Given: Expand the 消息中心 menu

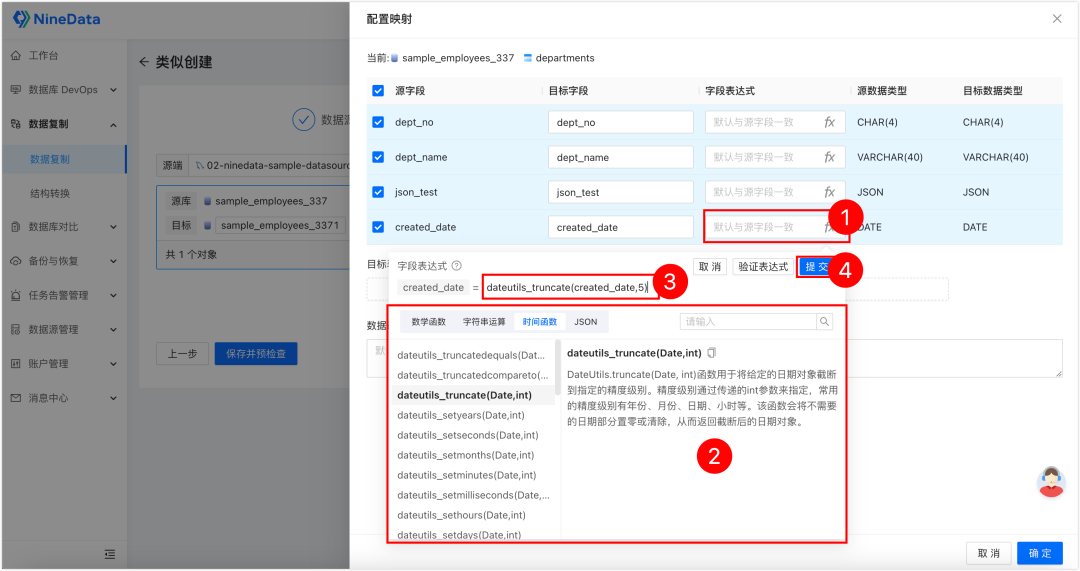Looking at the screenshot, I should coord(114,398).
